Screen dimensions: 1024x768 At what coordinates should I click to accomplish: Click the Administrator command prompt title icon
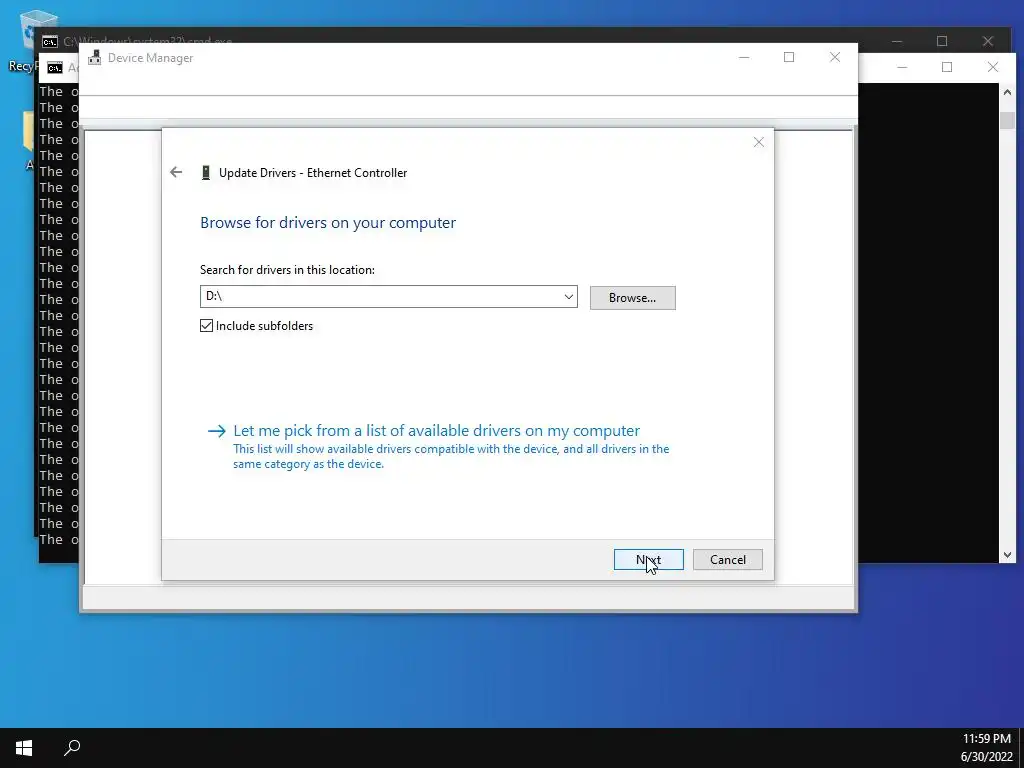tap(55, 68)
